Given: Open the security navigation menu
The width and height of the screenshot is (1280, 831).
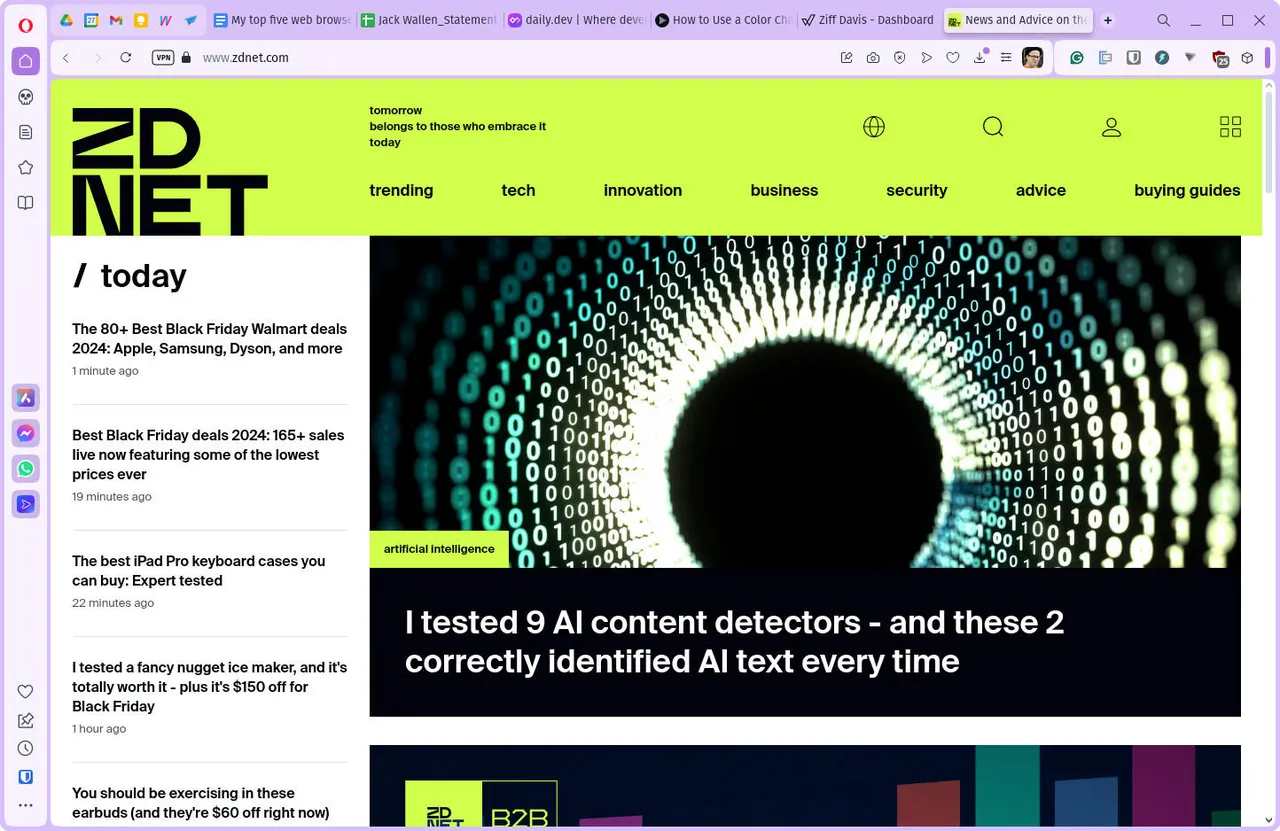Looking at the screenshot, I should 916,190.
